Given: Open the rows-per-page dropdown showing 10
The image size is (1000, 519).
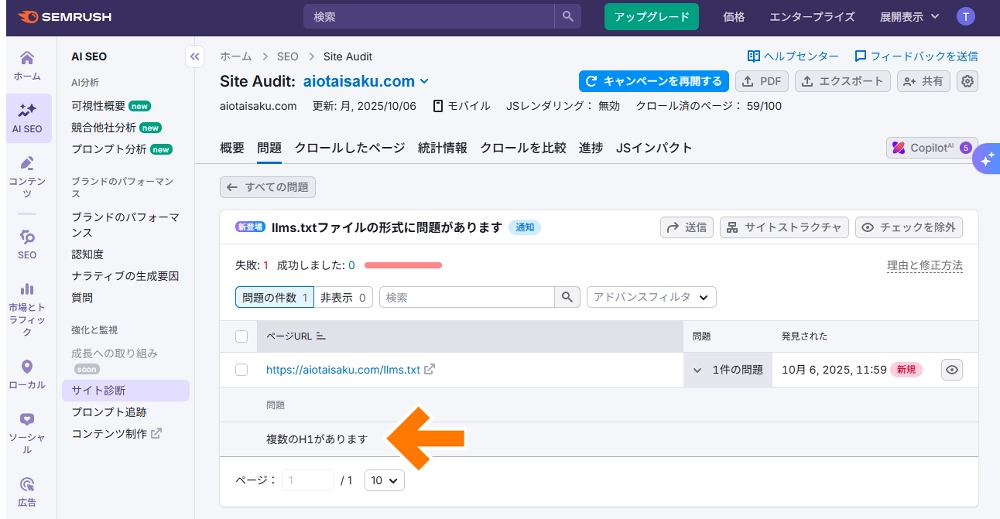Looking at the screenshot, I should click(384, 481).
